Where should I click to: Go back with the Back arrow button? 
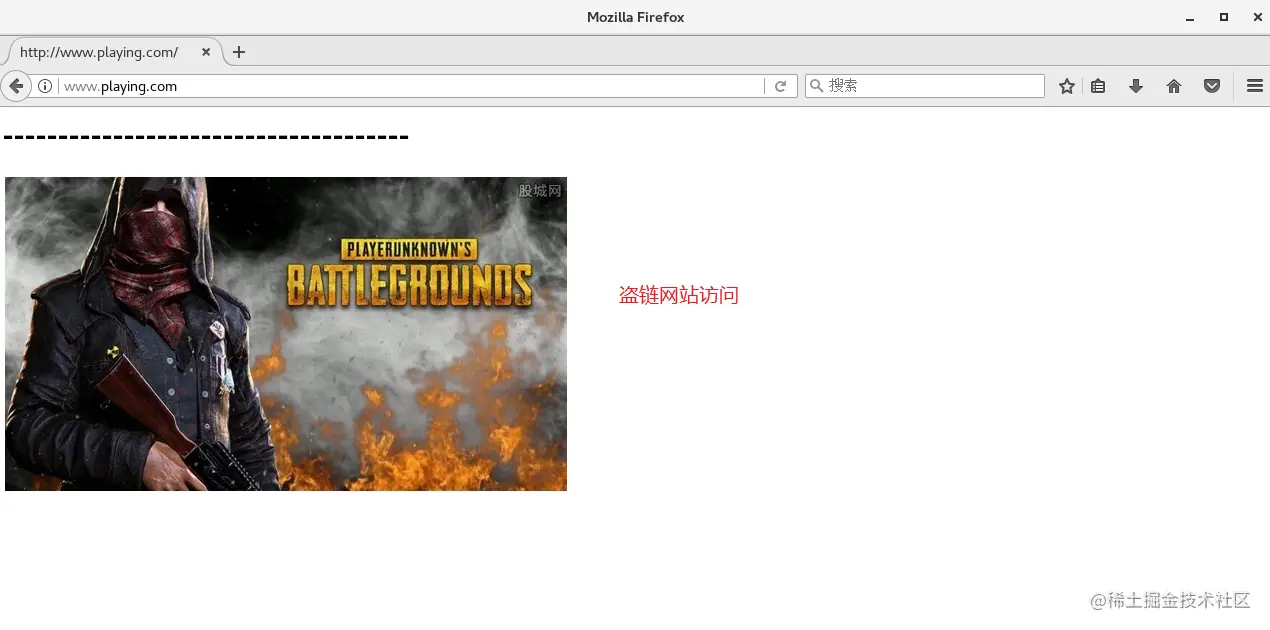pos(16,86)
